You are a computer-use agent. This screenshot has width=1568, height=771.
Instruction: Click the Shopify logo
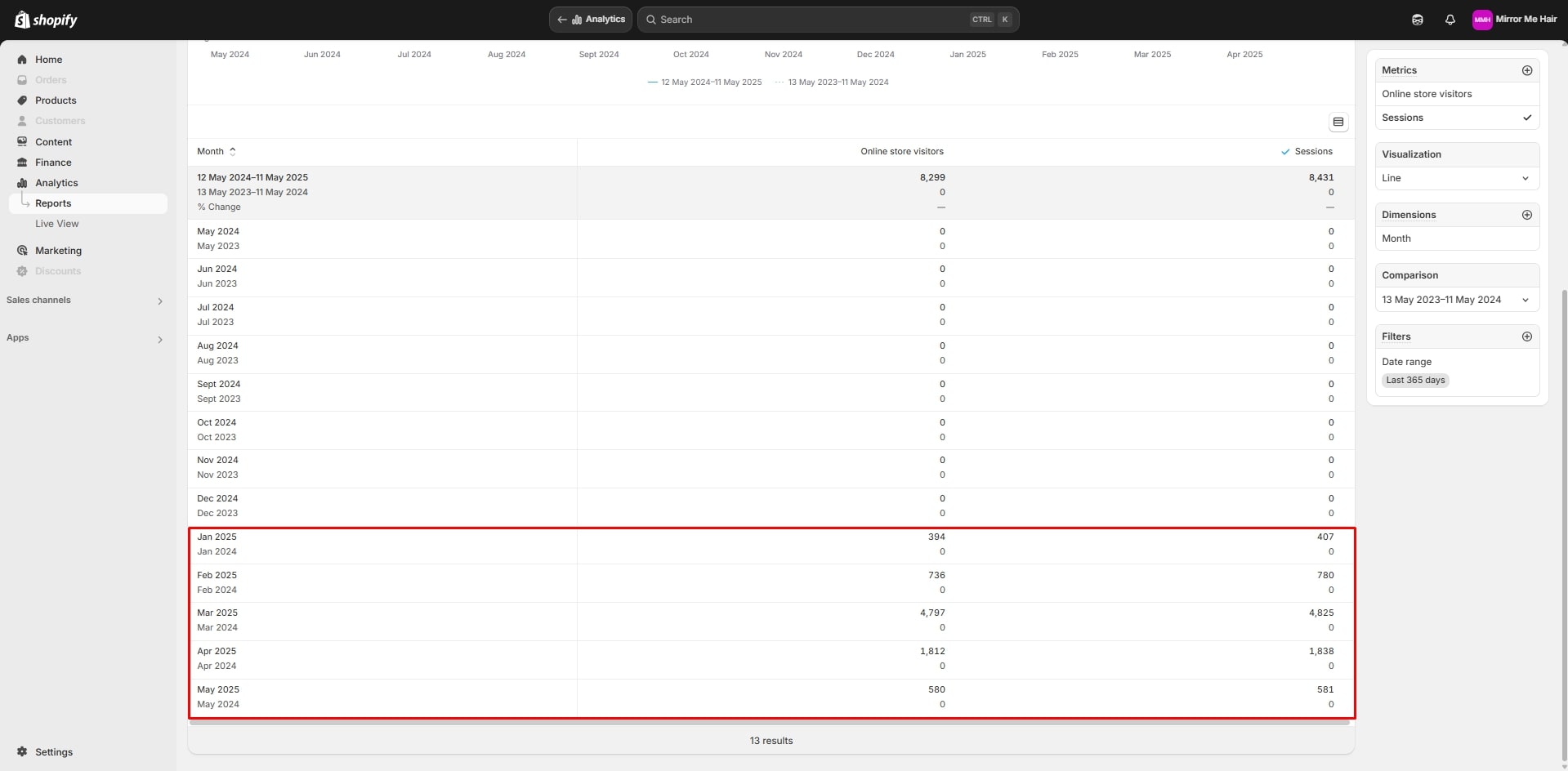coord(46,20)
